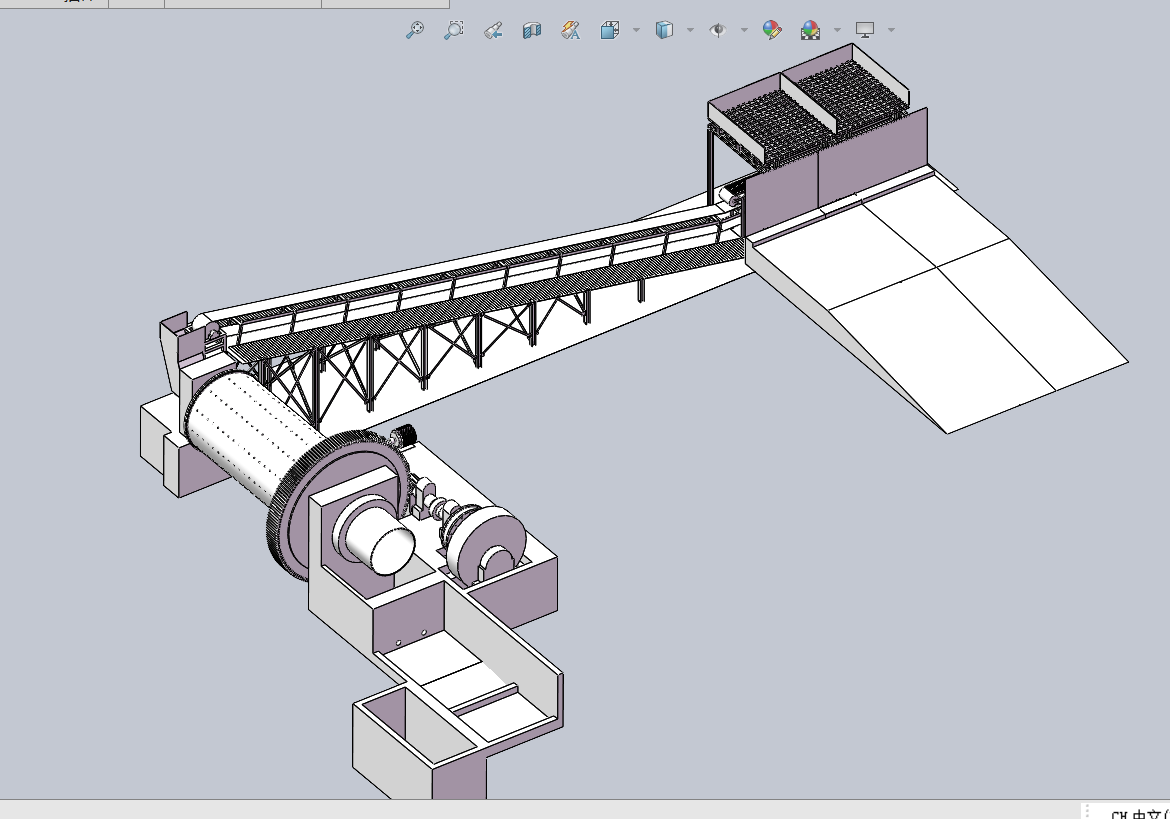Click the Apply Scene icon
1170x819 pixels.
click(811, 30)
